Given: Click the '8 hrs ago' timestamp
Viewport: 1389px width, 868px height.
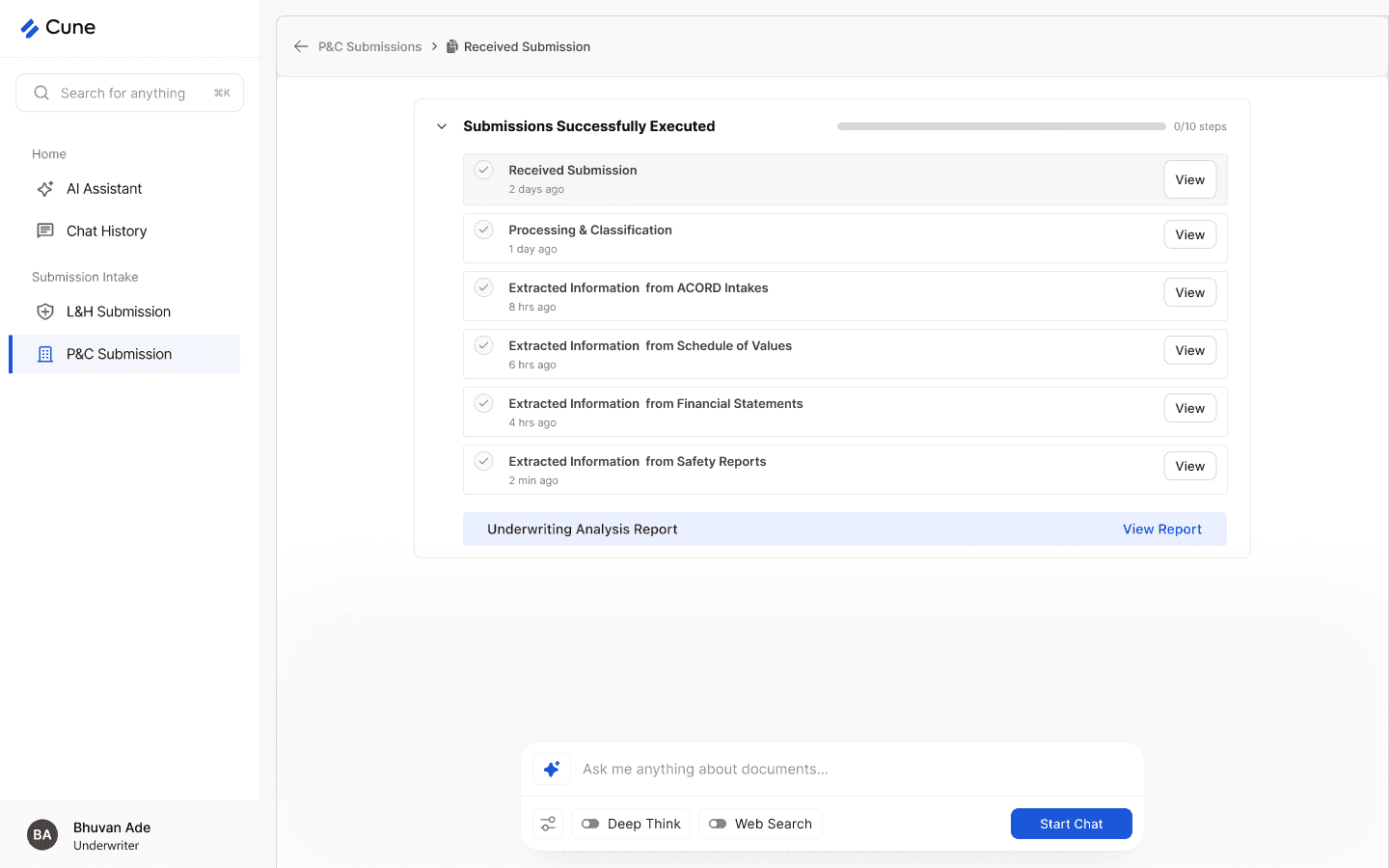Looking at the screenshot, I should pyautogui.click(x=532, y=307).
